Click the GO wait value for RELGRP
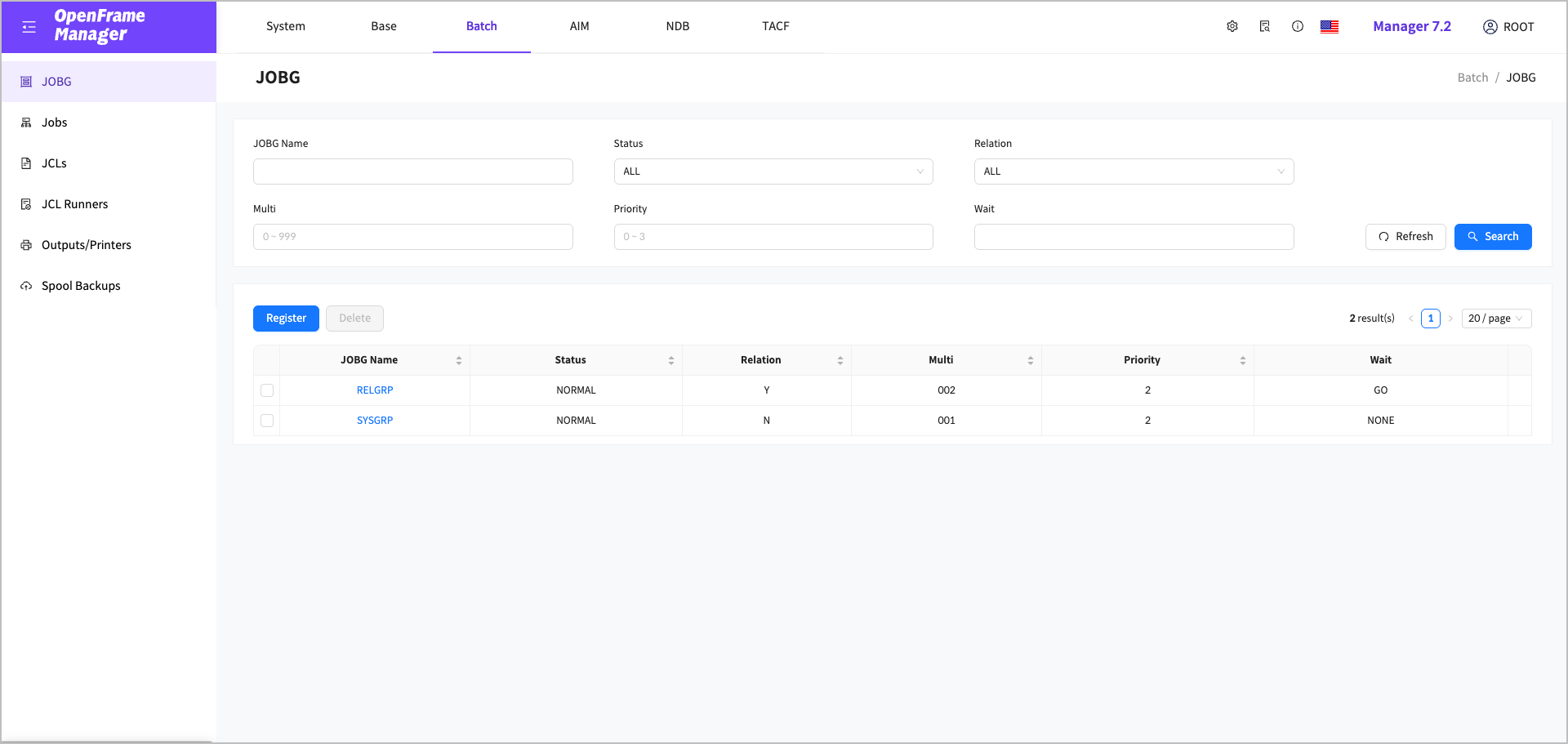Image resolution: width=1568 pixels, height=744 pixels. [1380, 390]
